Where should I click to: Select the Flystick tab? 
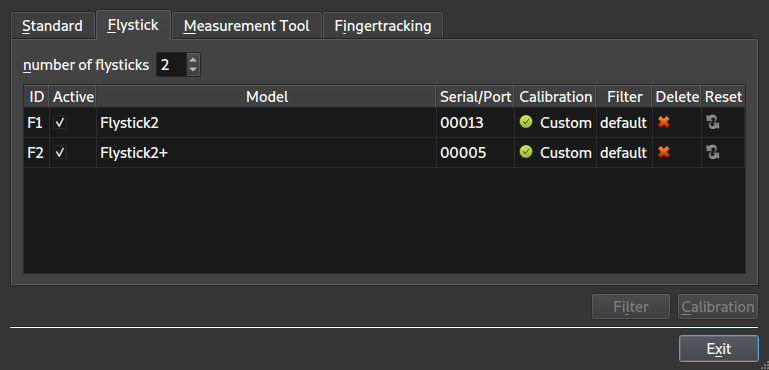(x=133, y=25)
